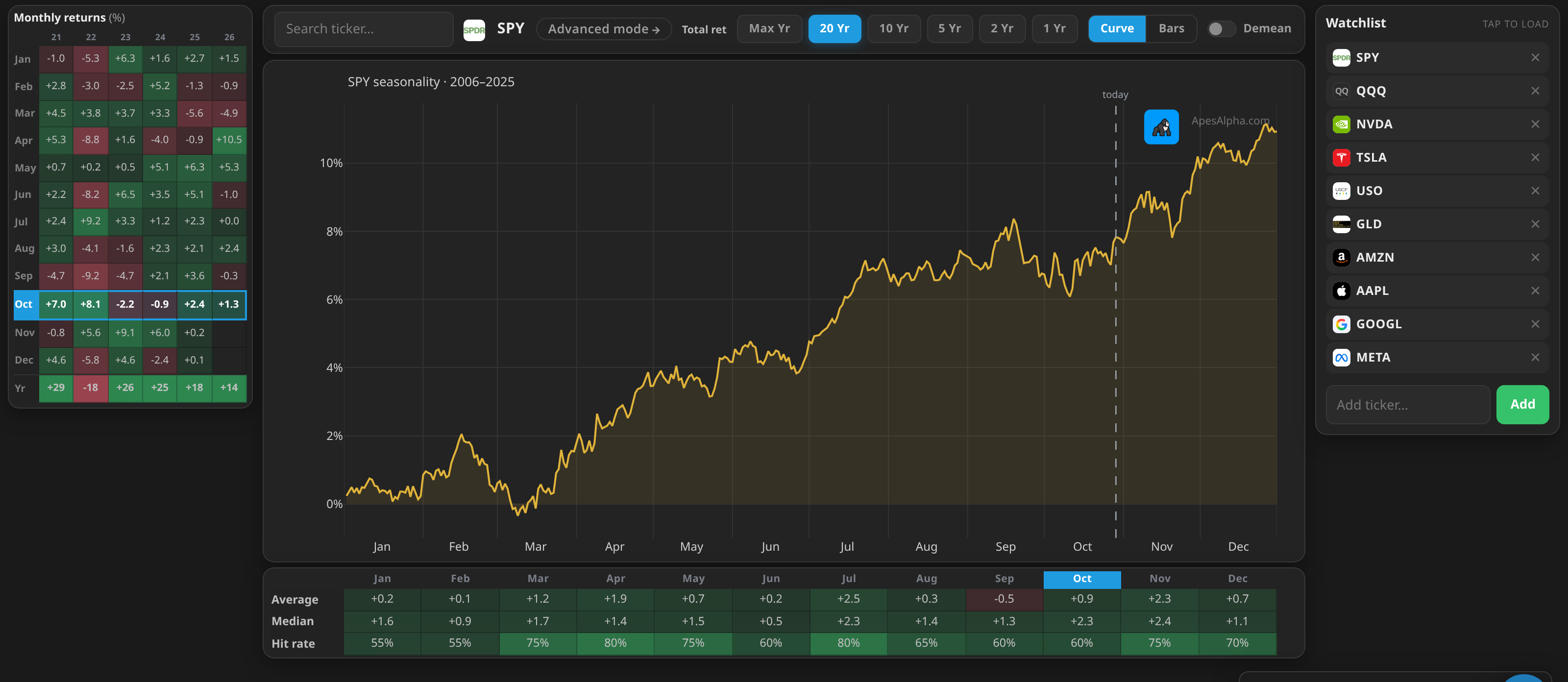
Task: Click the Median row label
Action: [x=292, y=621]
